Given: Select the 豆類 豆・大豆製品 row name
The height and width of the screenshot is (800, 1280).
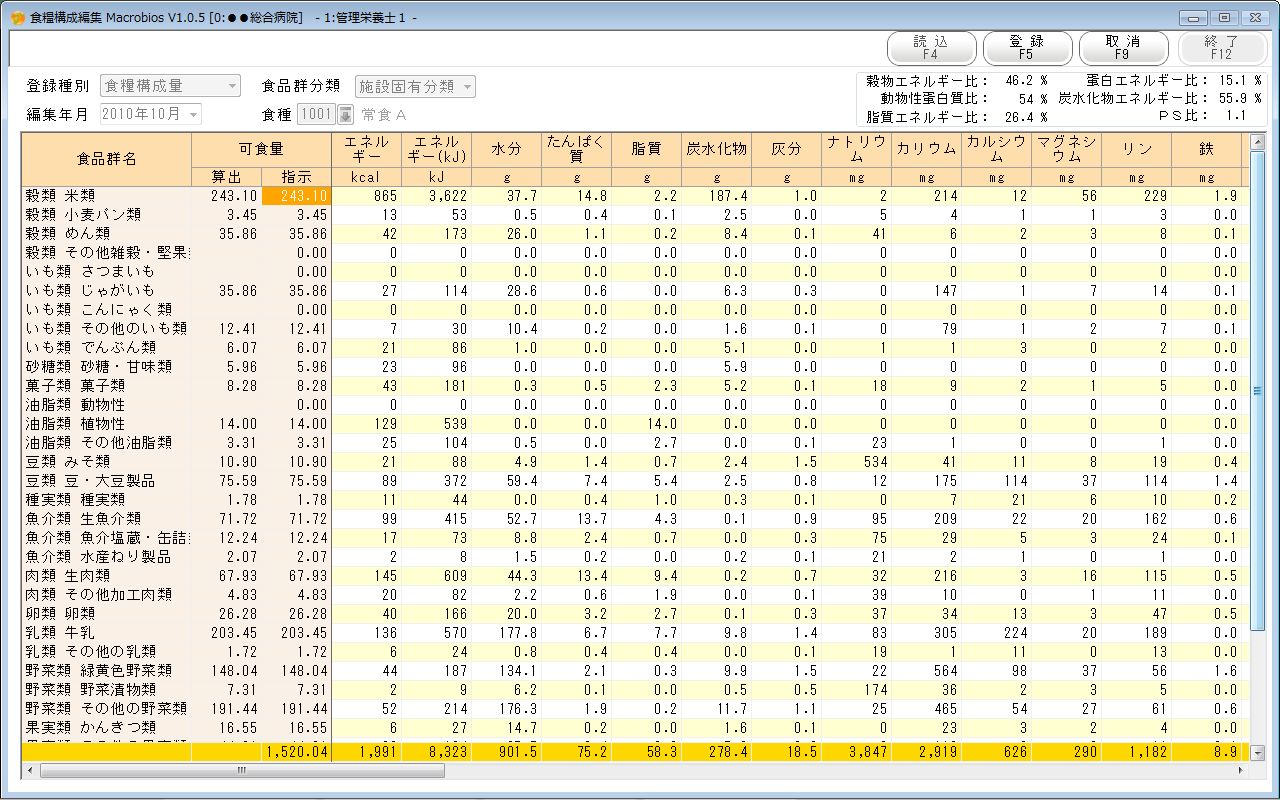Looking at the screenshot, I should pyautogui.click(x=107, y=480).
